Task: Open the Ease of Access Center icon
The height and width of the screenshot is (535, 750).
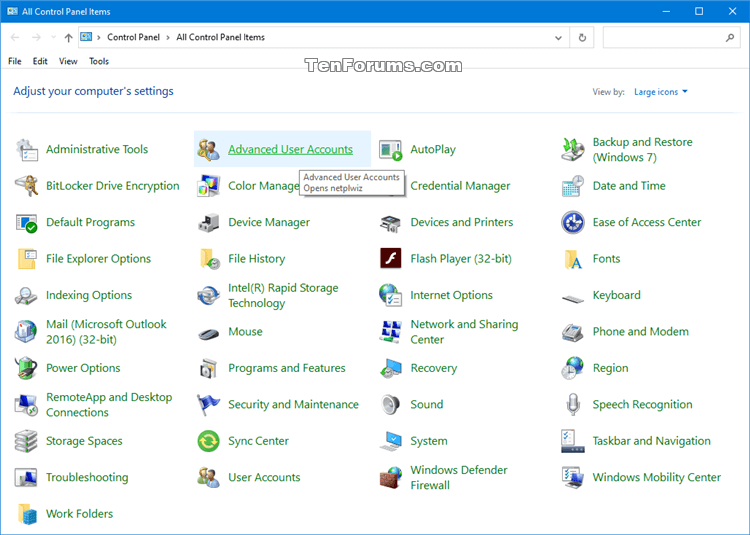Action: (573, 222)
